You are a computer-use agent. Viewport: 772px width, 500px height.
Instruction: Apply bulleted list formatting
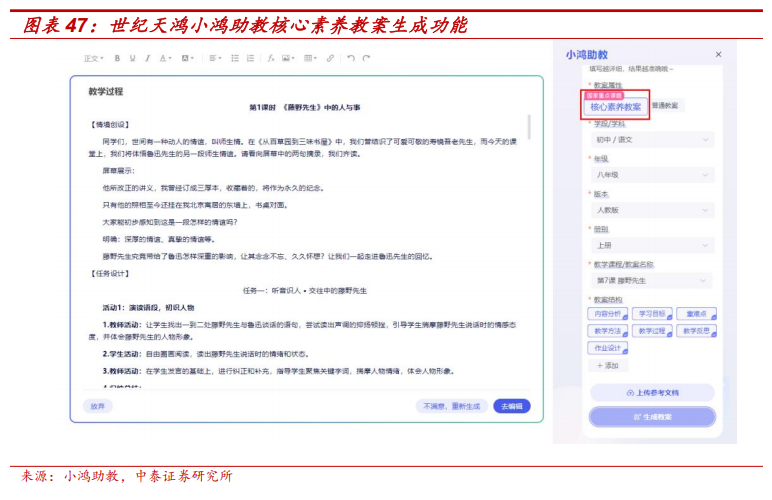pyautogui.click(x=235, y=58)
